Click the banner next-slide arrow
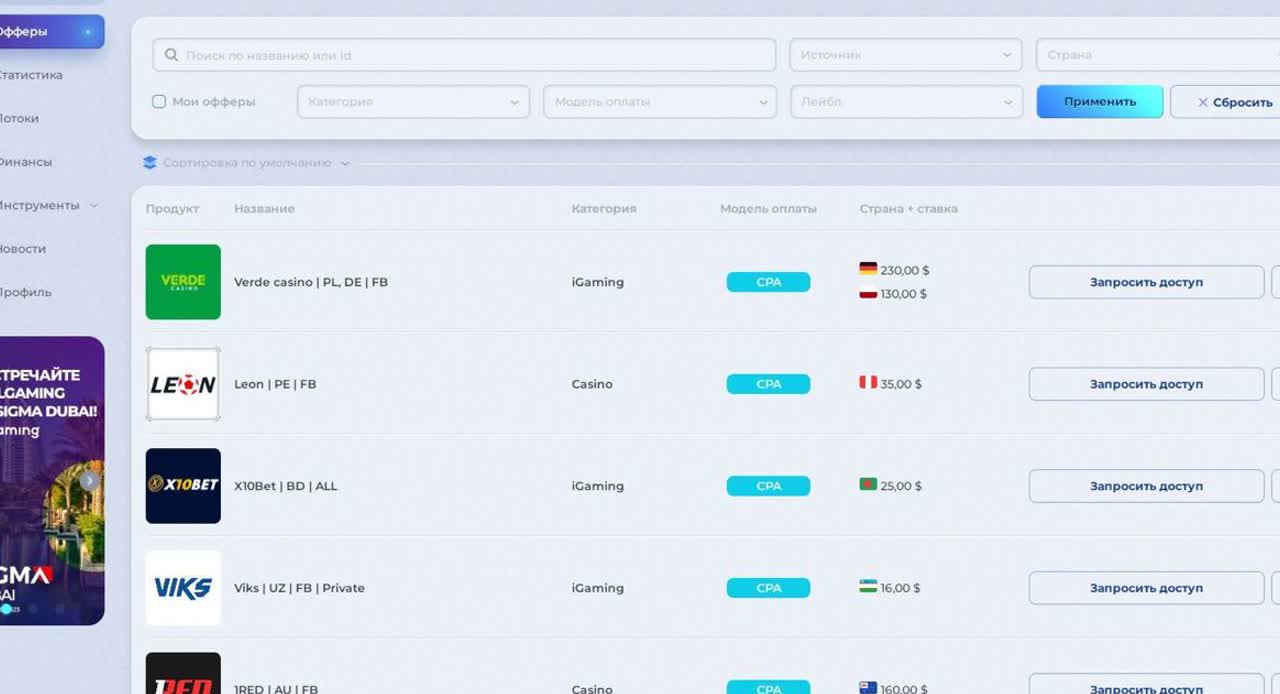 (89, 481)
